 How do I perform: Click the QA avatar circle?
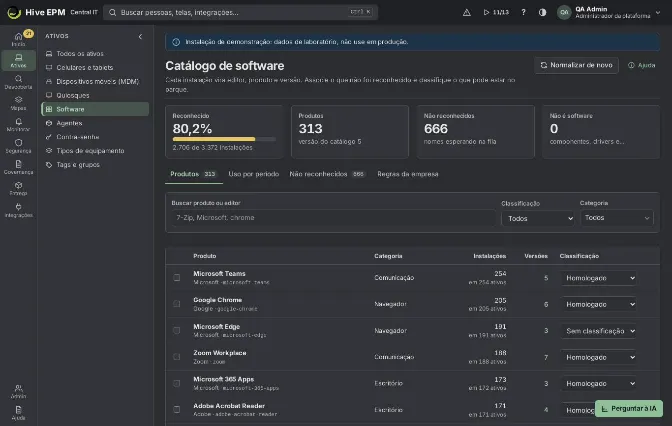564,12
